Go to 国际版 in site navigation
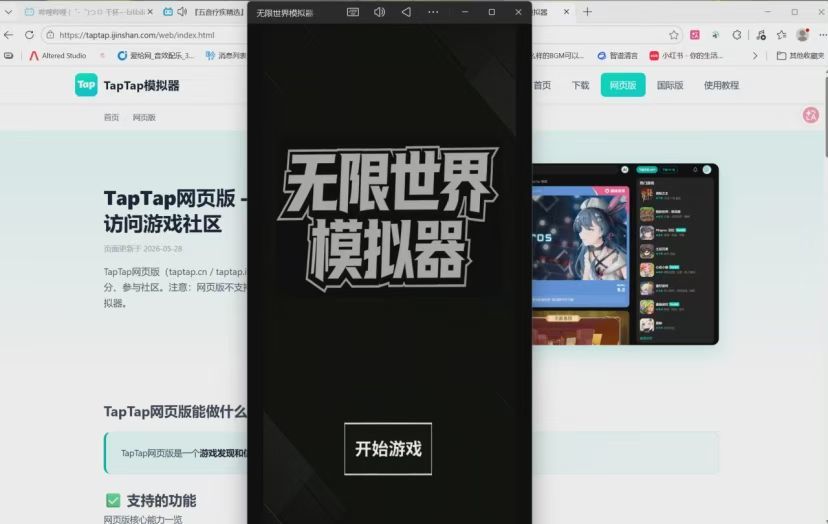Viewport: 828px width, 524px height. tap(670, 85)
